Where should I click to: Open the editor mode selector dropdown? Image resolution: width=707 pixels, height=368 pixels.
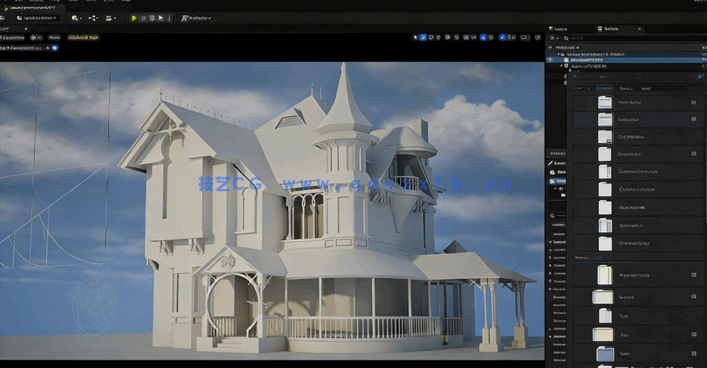(x=37, y=18)
